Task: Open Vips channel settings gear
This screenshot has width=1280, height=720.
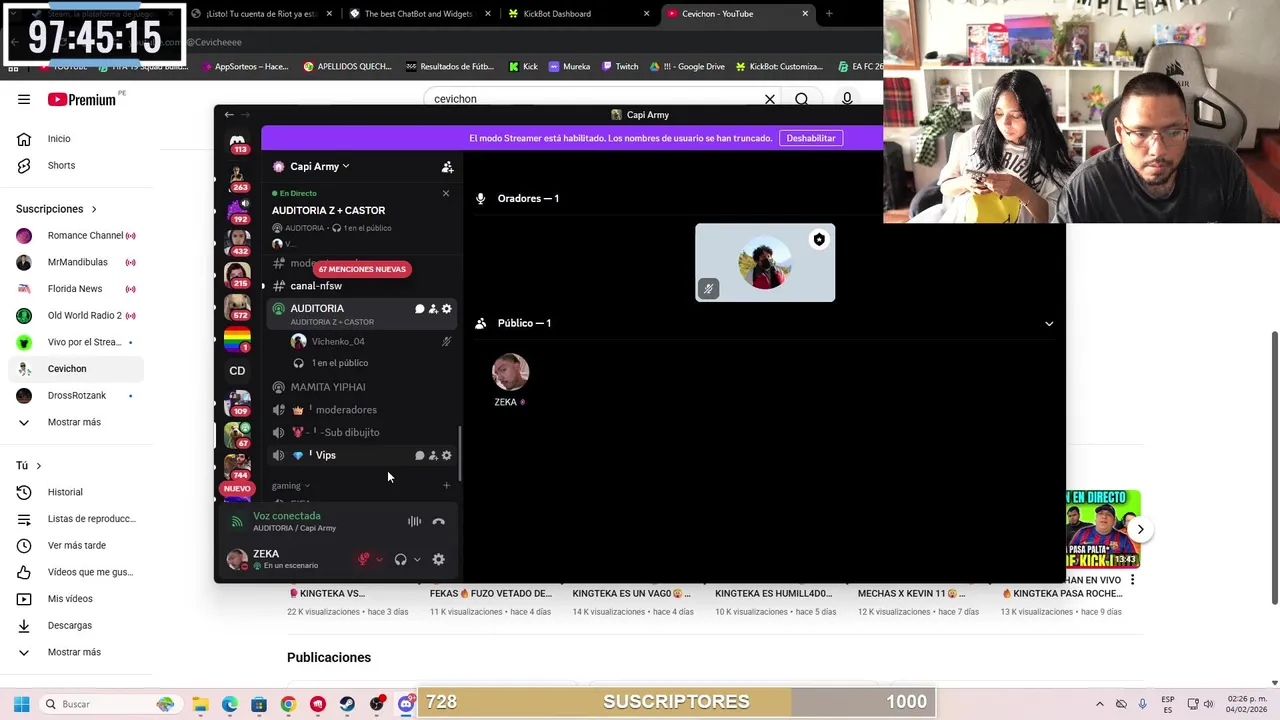Action: 447,456
